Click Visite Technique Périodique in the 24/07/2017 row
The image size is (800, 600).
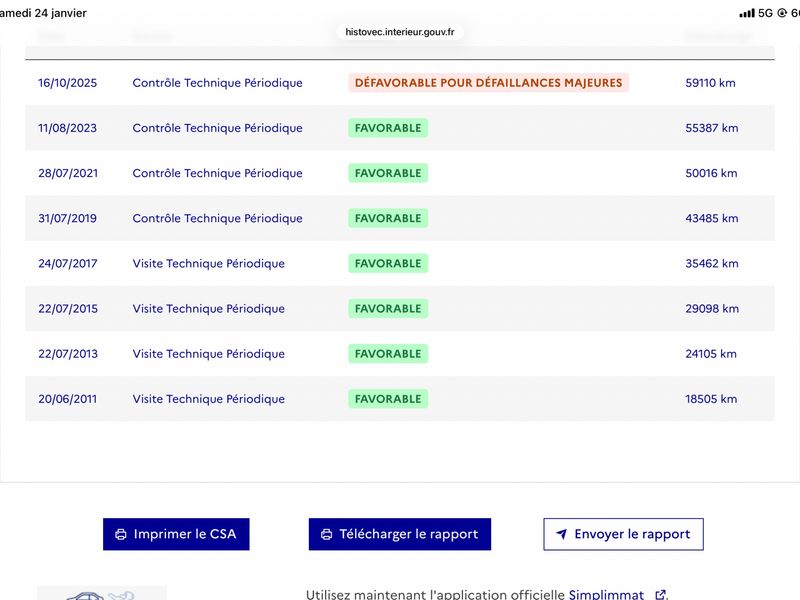click(x=209, y=263)
